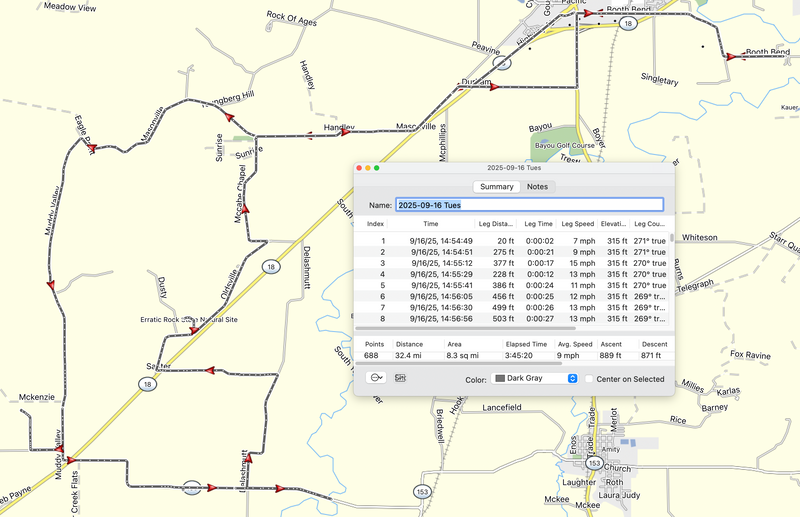Click the Bayou Golf Course green area
This screenshot has width=800, height=517.
566,144
